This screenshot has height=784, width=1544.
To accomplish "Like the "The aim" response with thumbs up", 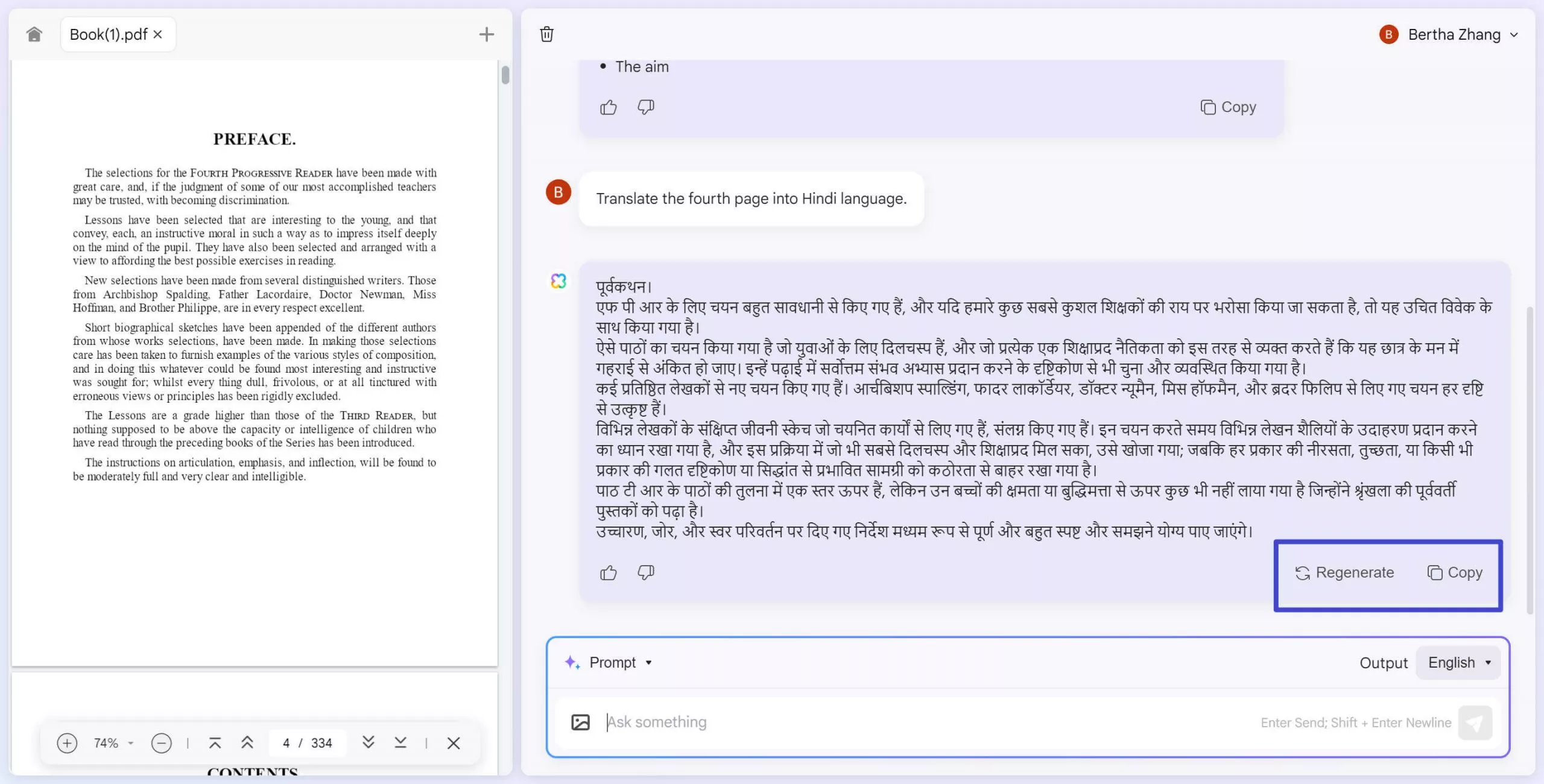I will pos(609,107).
